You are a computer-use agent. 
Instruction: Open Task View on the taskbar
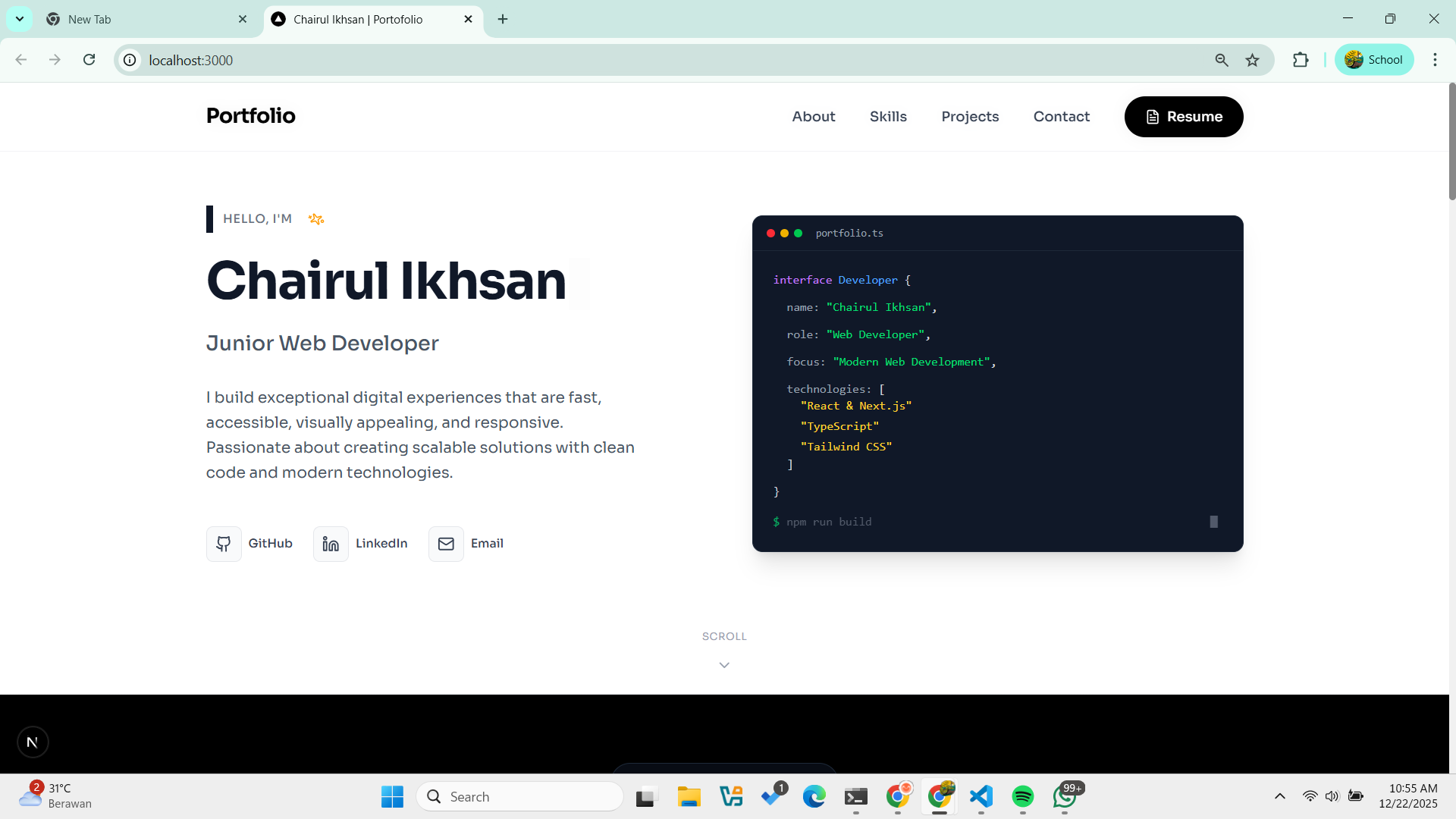(646, 797)
